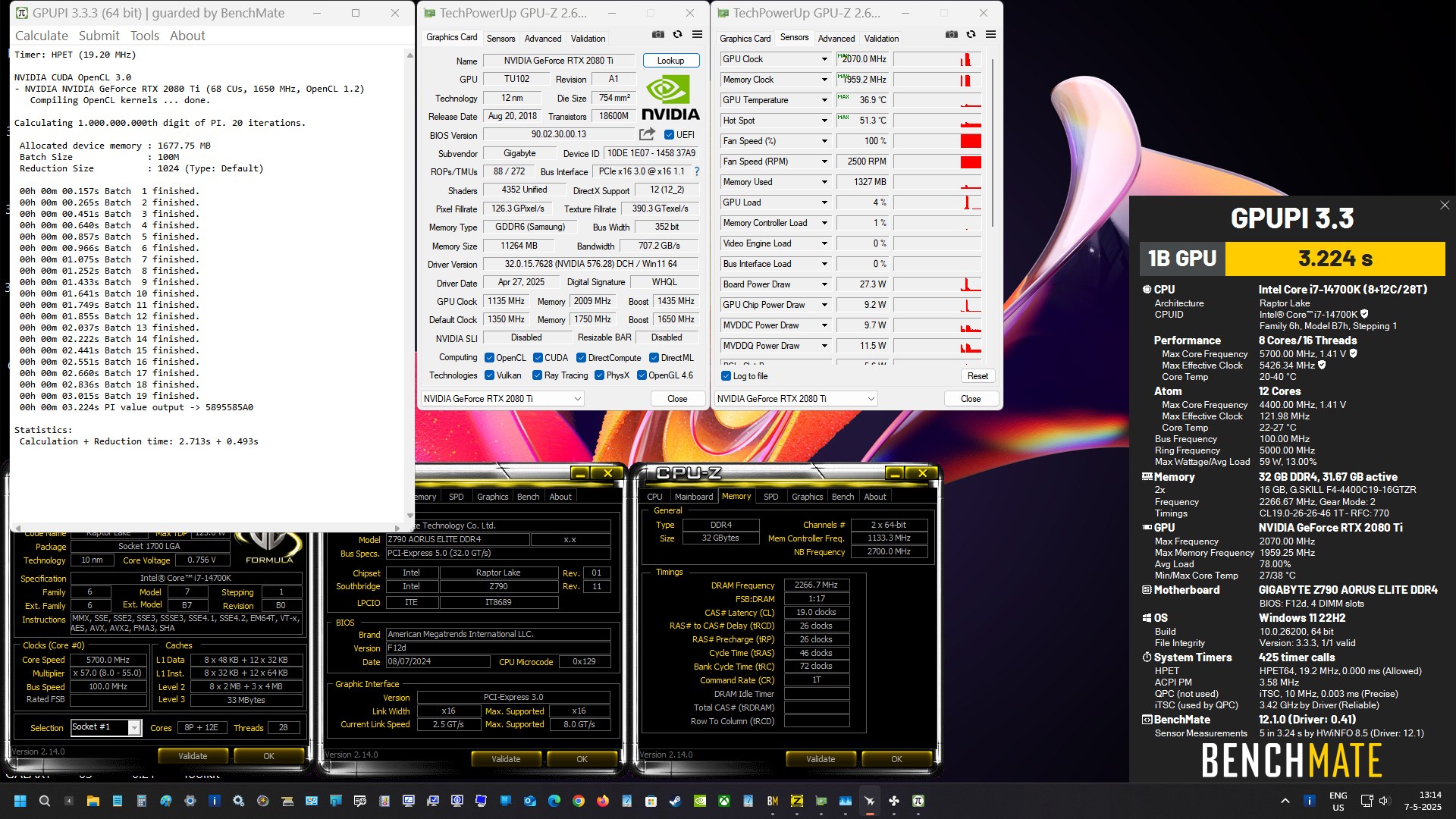The height and width of the screenshot is (819, 1456).
Task: Click the Bus Interface question mark icon
Action: (x=697, y=171)
